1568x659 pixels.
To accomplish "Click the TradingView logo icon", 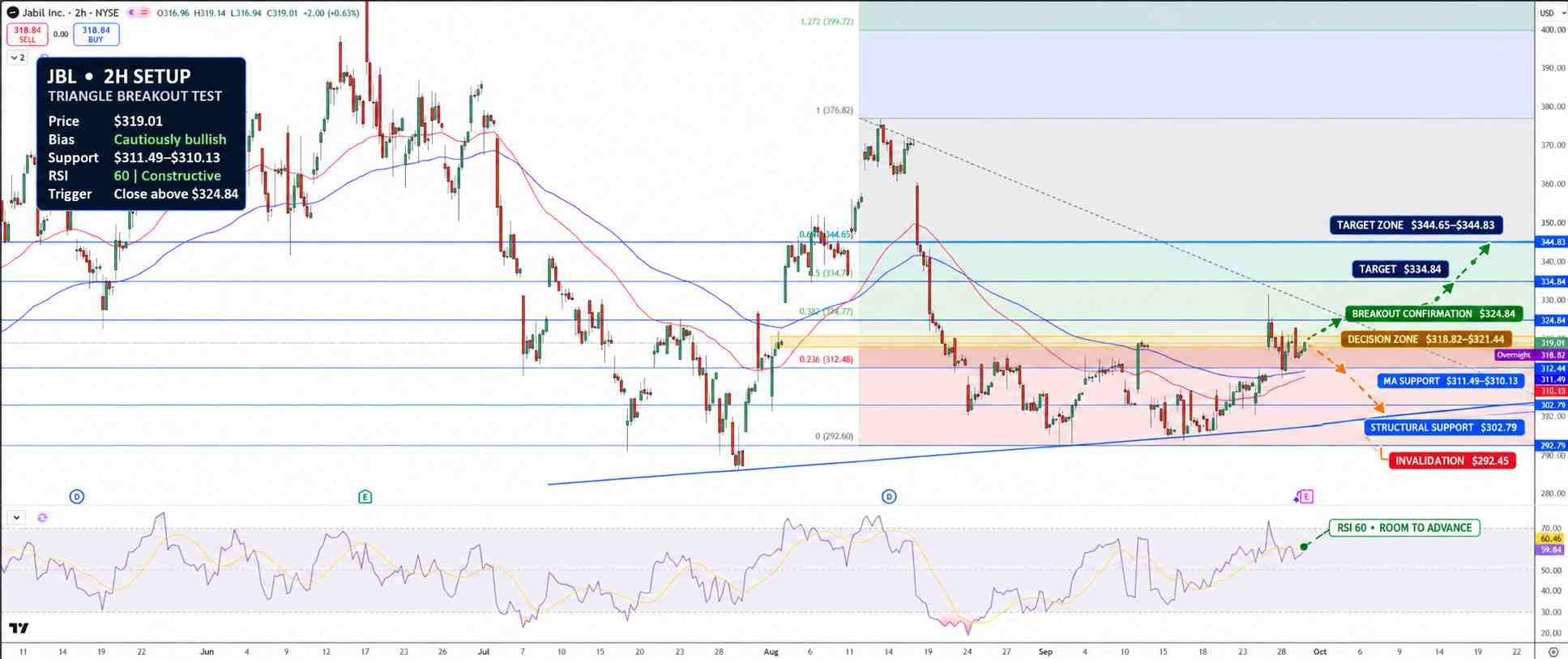I will 19,628.
